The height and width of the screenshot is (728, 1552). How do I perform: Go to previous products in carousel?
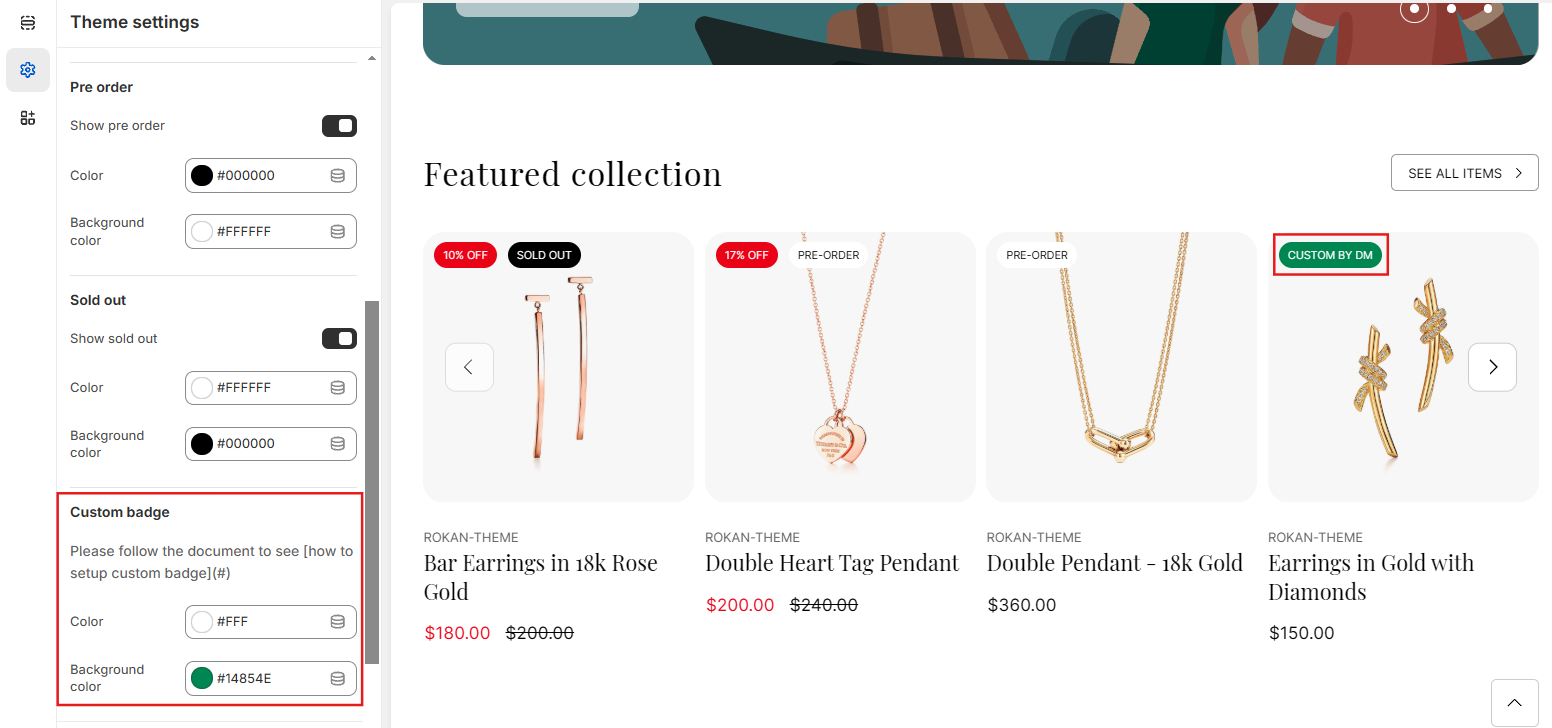tap(469, 367)
